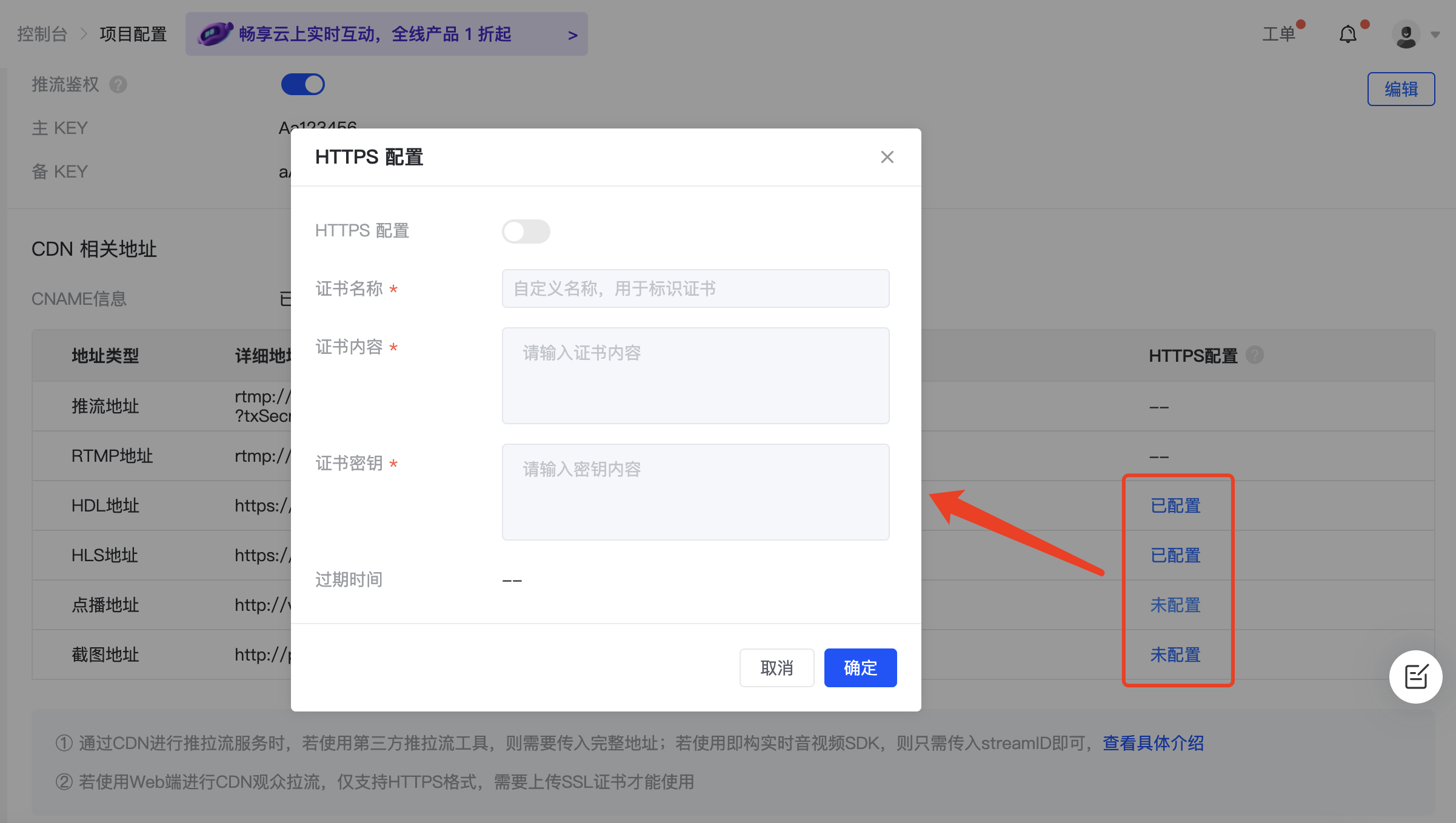Expand the account dropdown arrow
The image size is (1456, 823).
(1435, 35)
